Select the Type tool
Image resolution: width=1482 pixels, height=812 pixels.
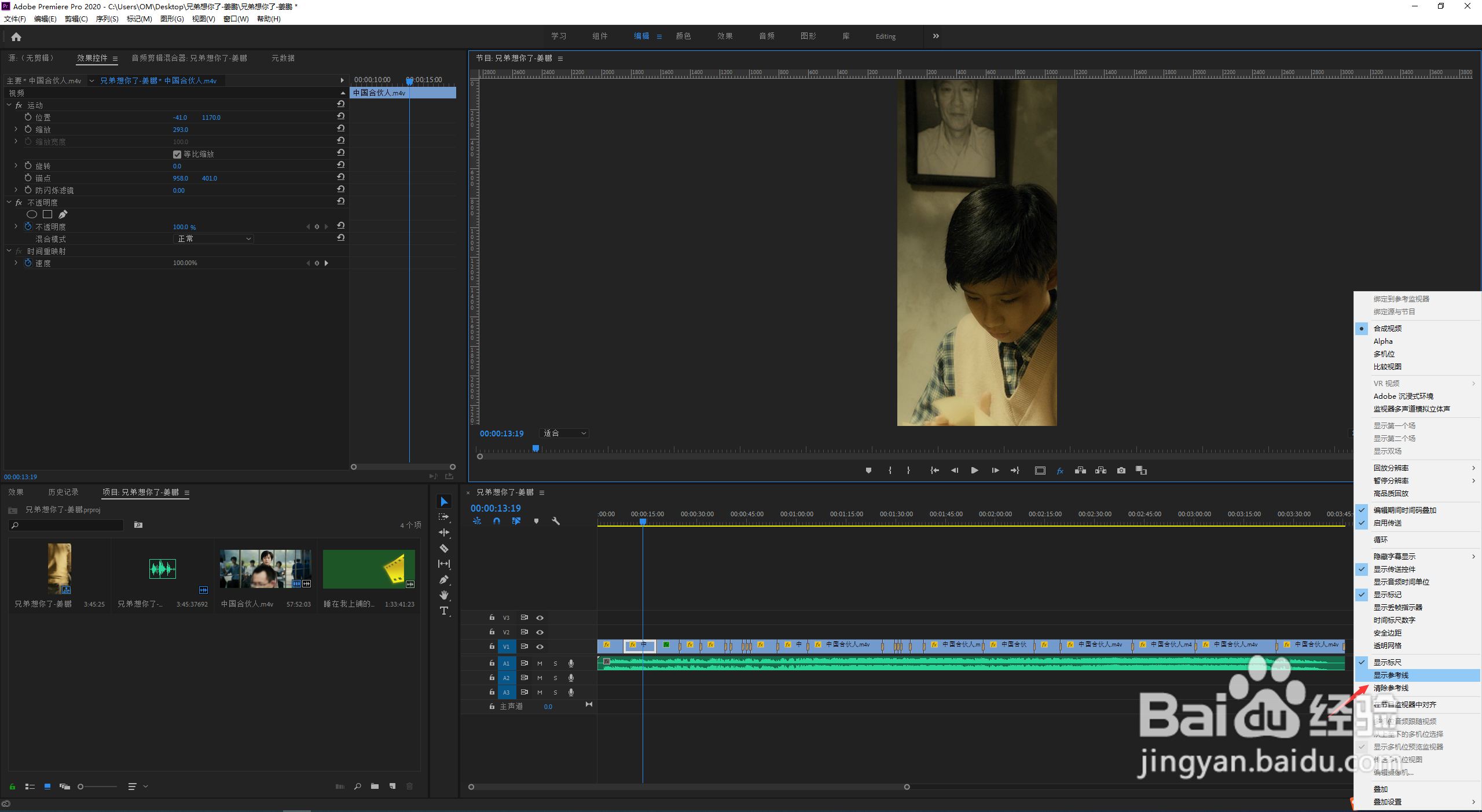pyautogui.click(x=444, y=611)
